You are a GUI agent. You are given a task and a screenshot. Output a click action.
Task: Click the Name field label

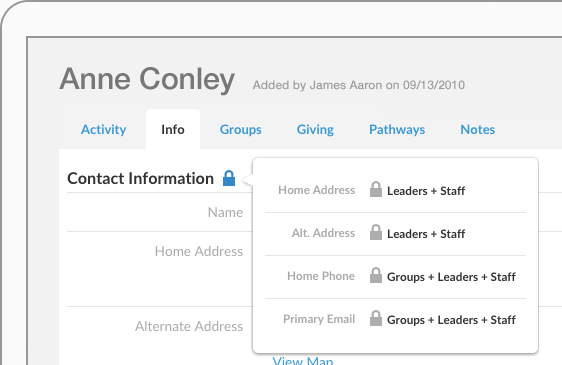[225, 212]
